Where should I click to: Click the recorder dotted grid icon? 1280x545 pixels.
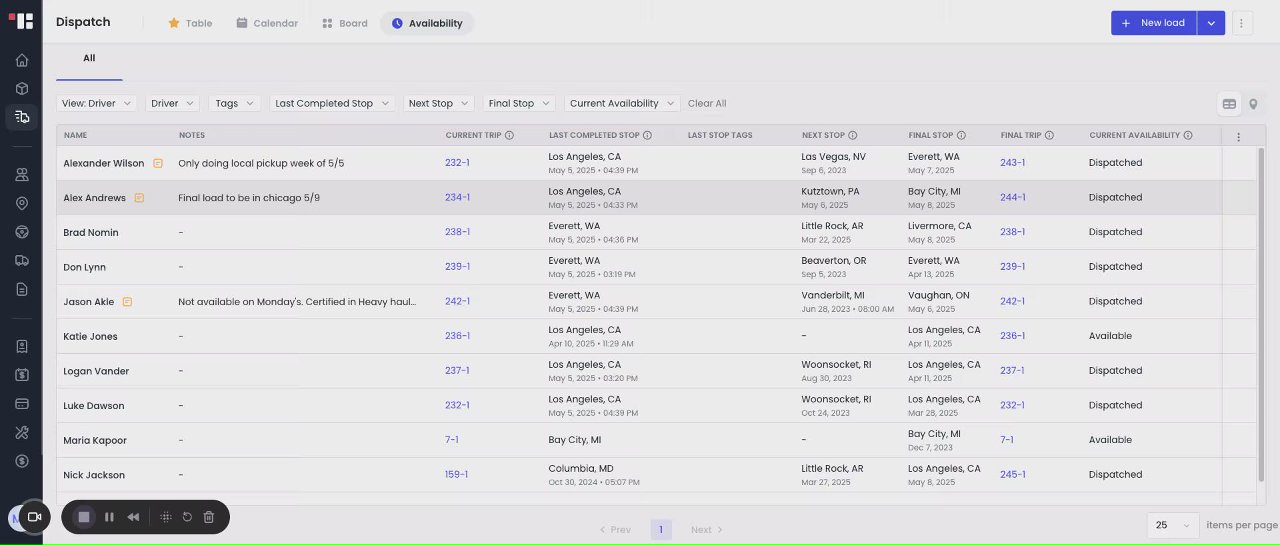(166, 517)
